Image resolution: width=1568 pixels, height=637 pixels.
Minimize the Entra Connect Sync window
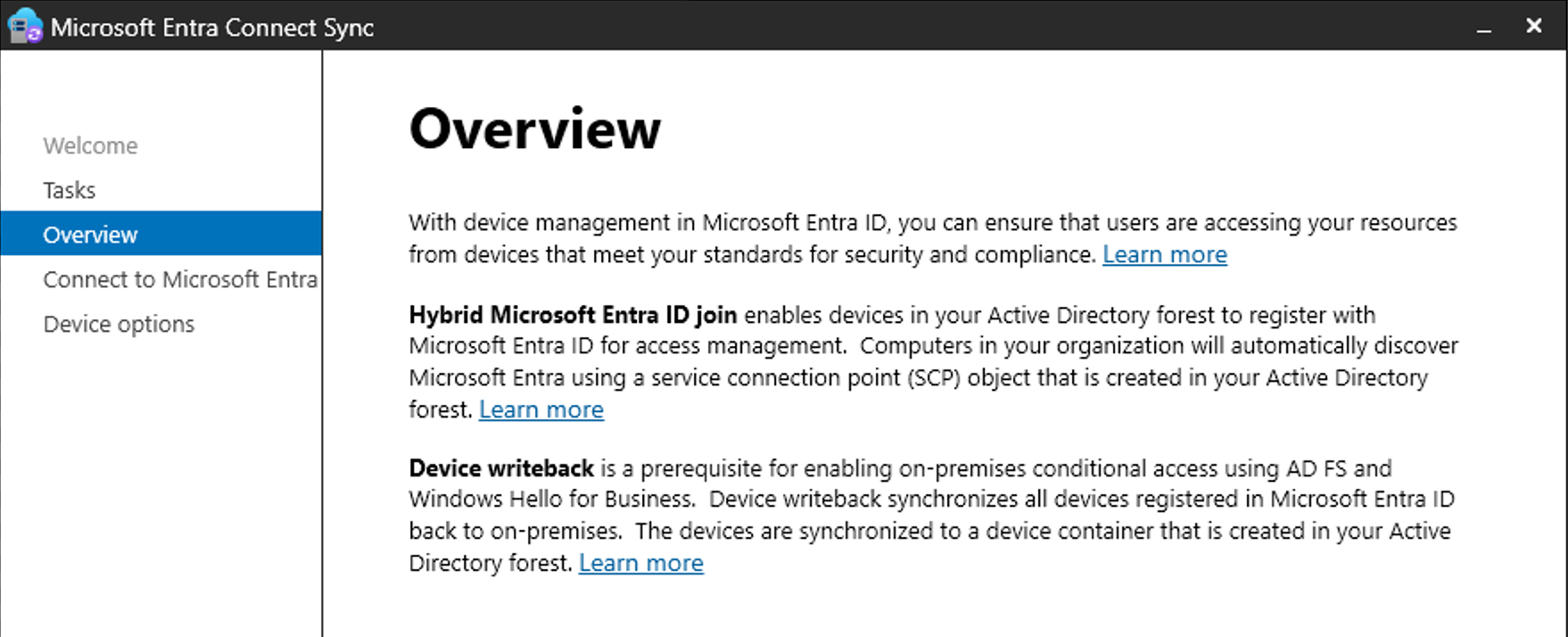pos(1484,28)
